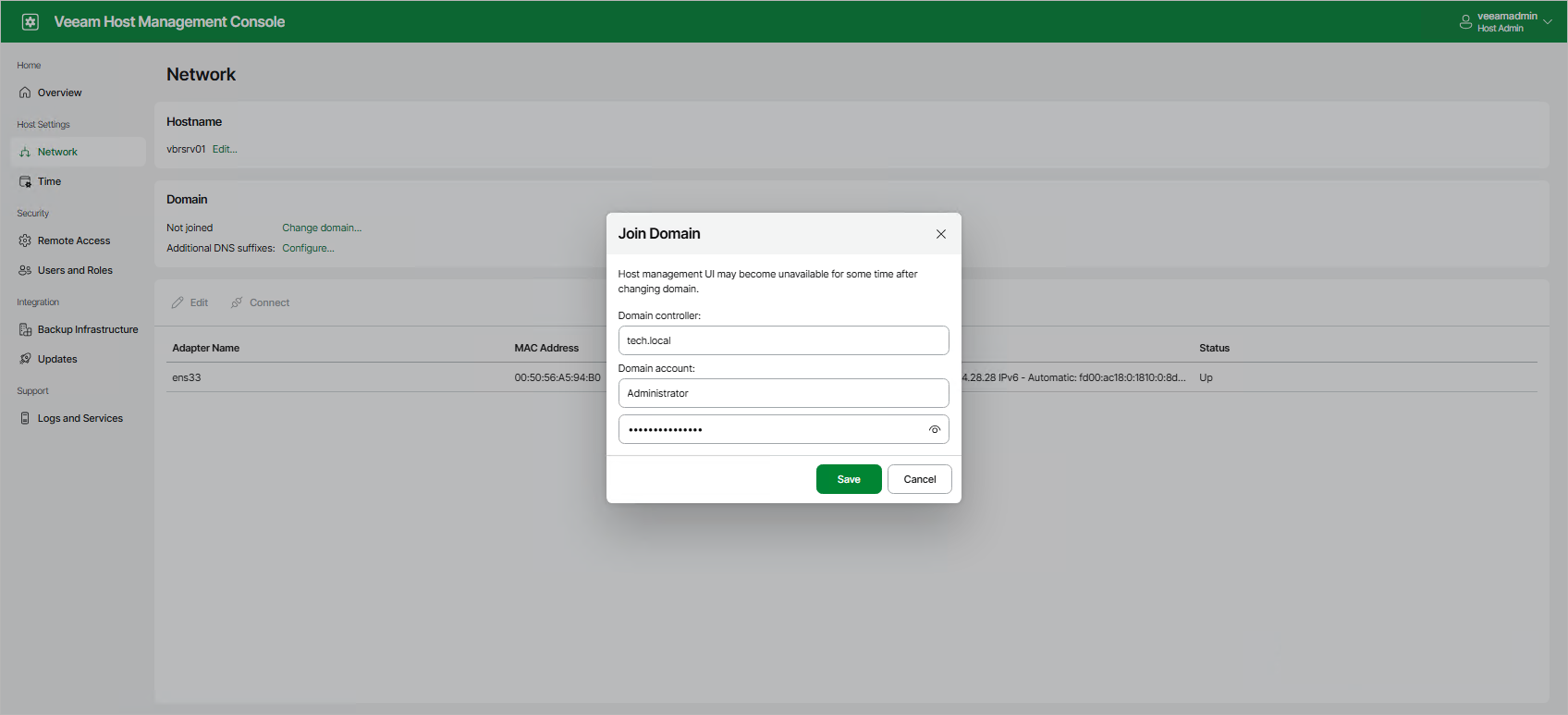
Task: Click the Overview home icon in sidebar
Action: (x=25, y=92)
